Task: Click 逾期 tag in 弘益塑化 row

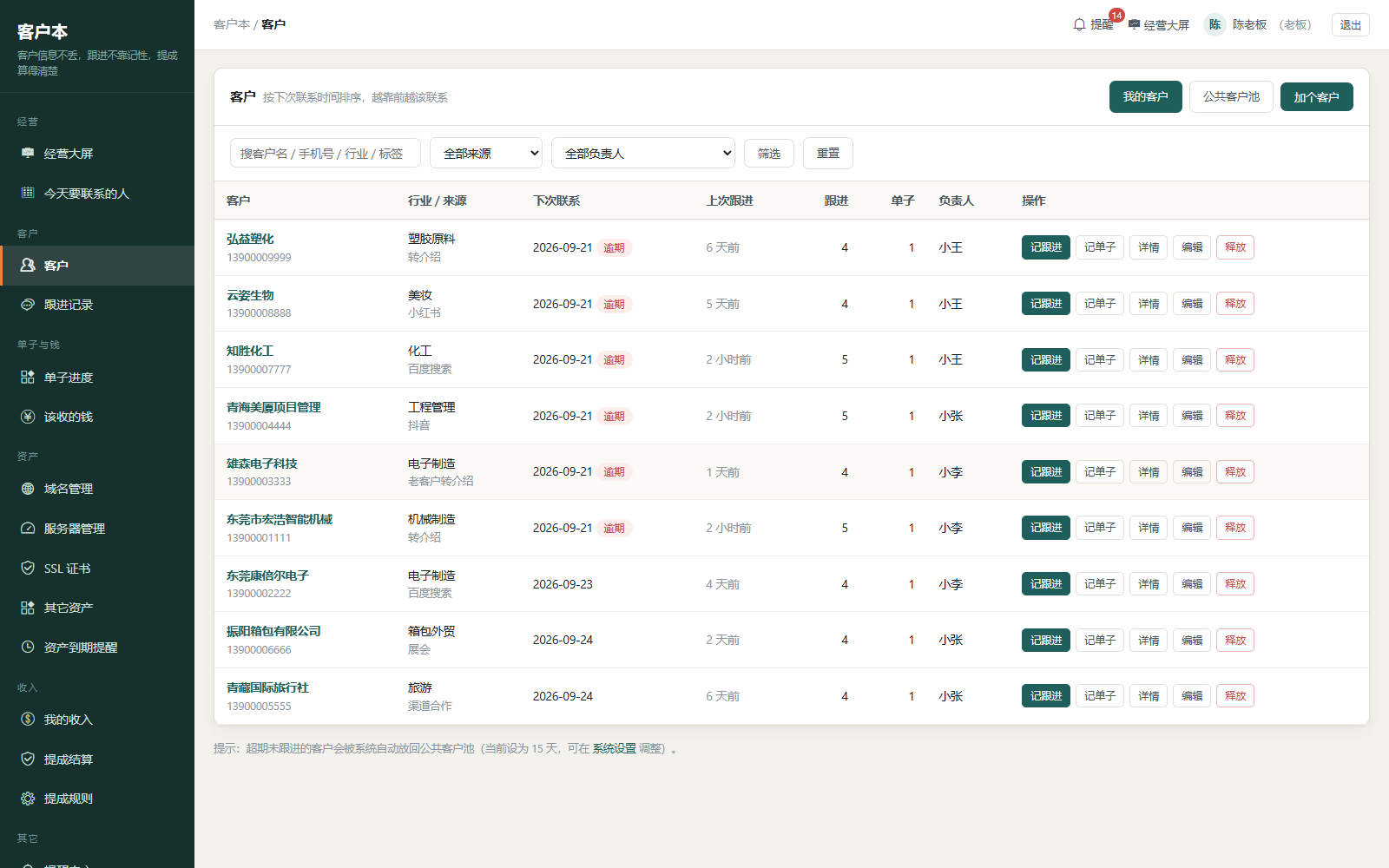Action: click(614, 247)
